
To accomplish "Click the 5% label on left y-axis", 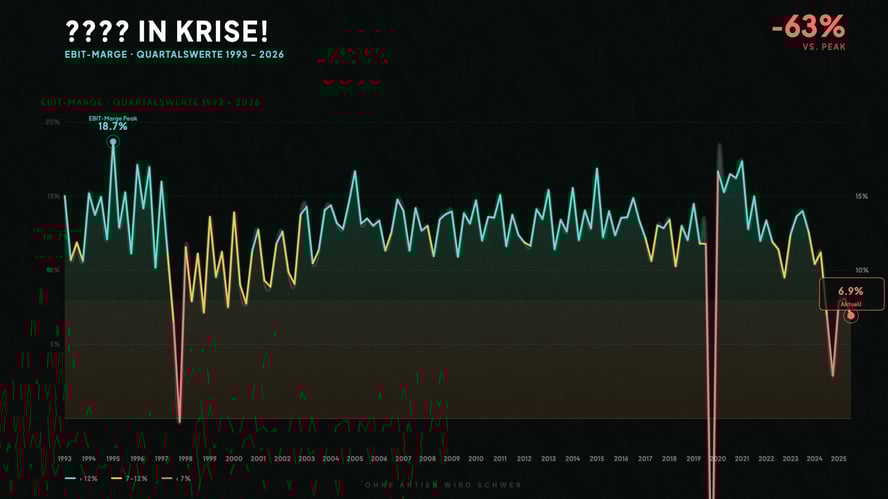I will 54,344.
